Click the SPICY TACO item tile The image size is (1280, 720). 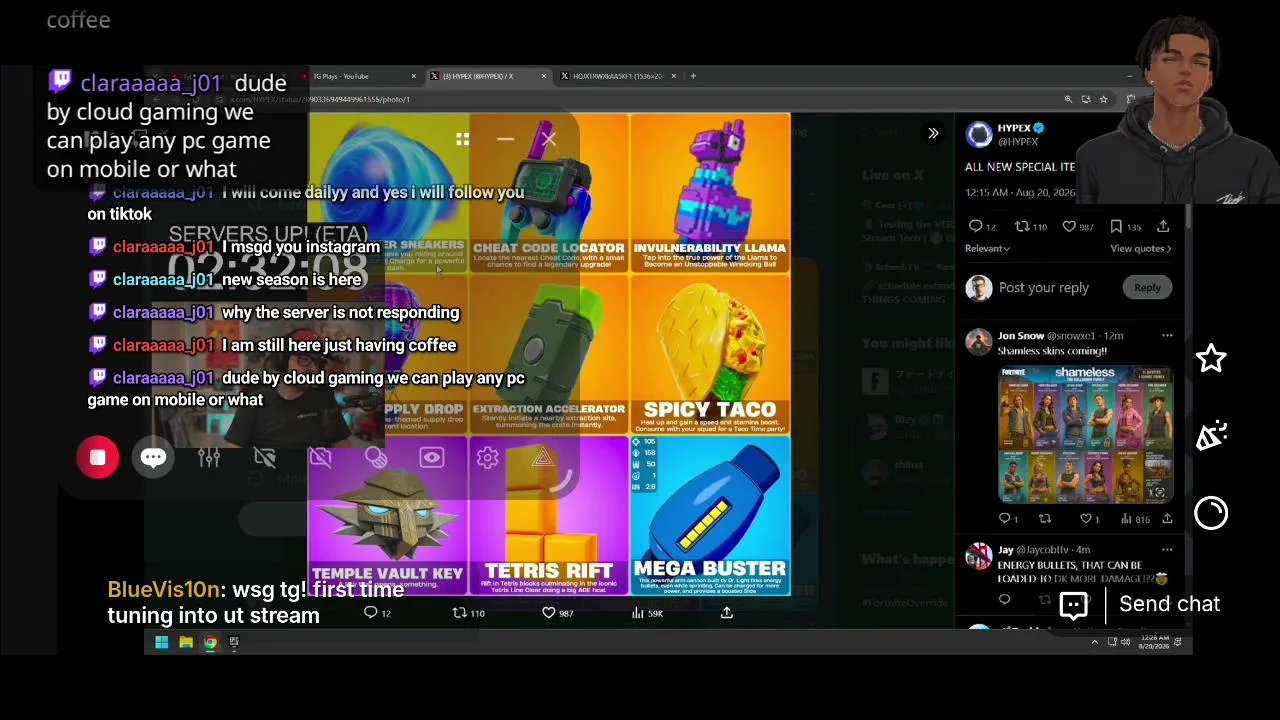pyautogui.click(x=710, y=355)
